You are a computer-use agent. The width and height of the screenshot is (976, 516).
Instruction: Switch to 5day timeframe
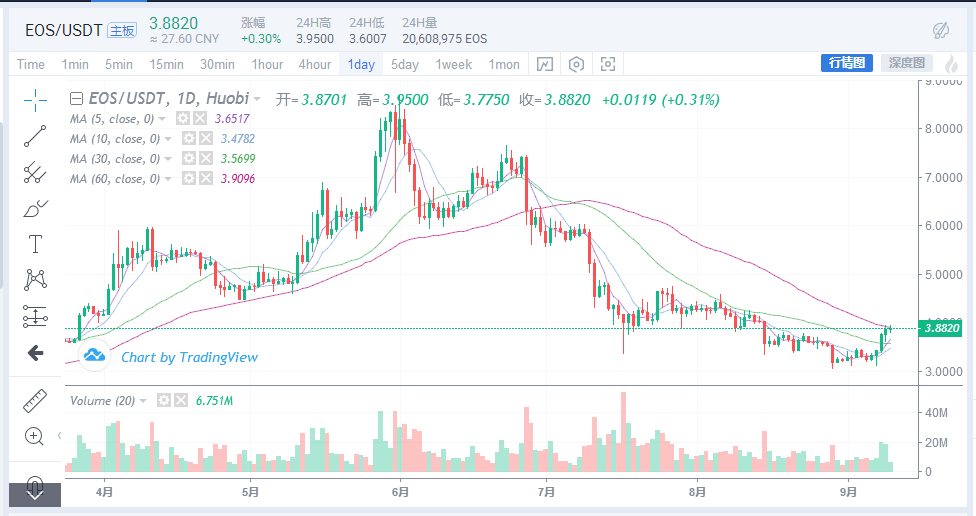(x=405, y=64)
